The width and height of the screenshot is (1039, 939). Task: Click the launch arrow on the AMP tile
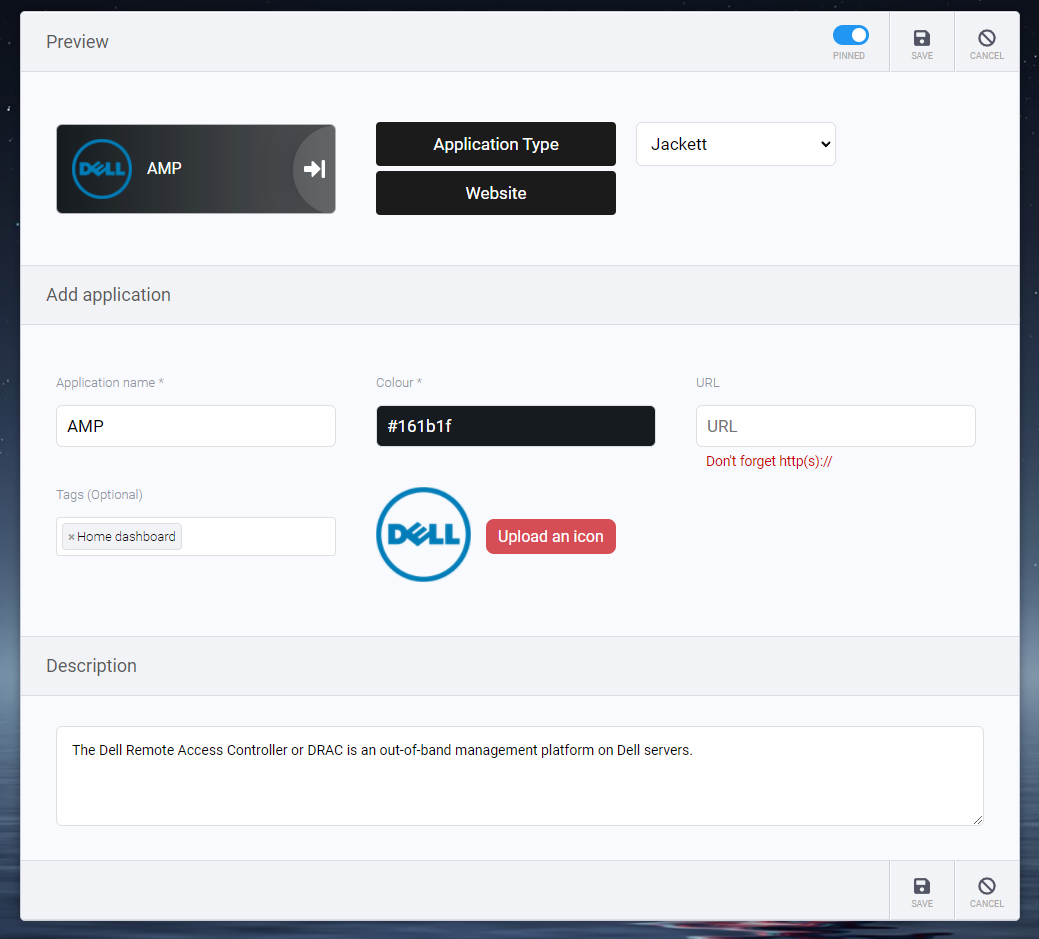point(313,168)
